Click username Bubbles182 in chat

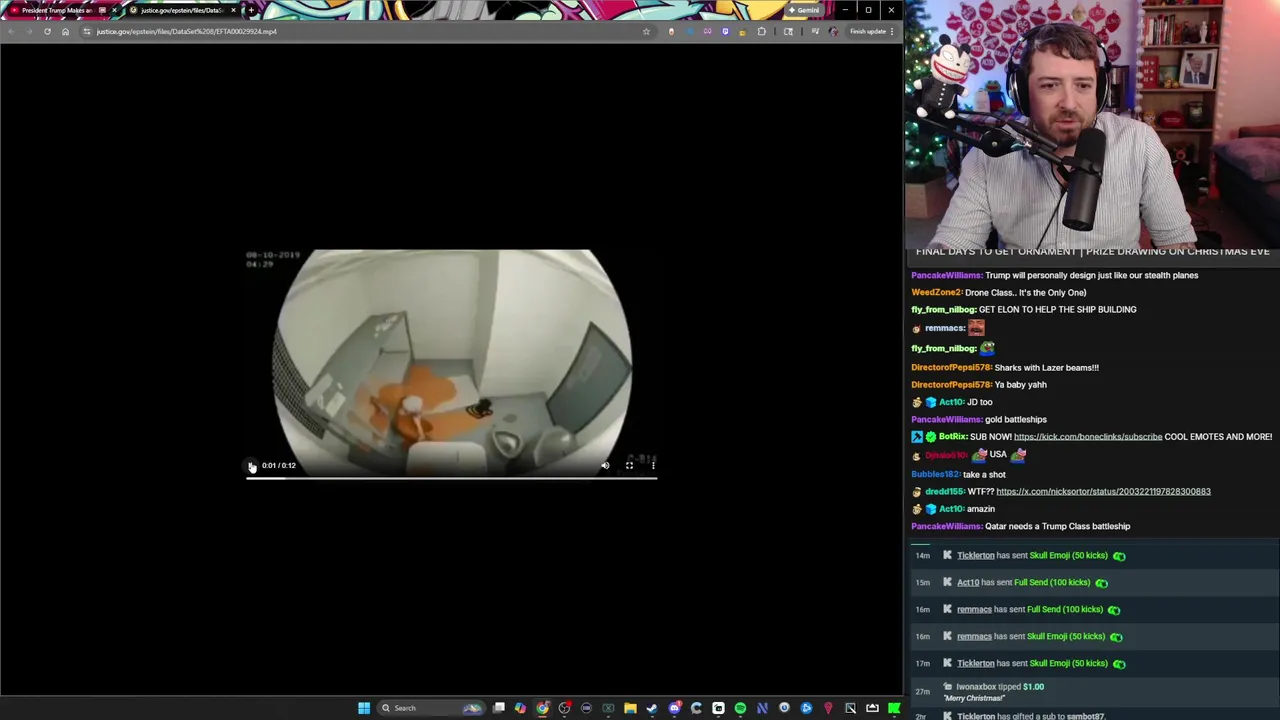(935, 474)
